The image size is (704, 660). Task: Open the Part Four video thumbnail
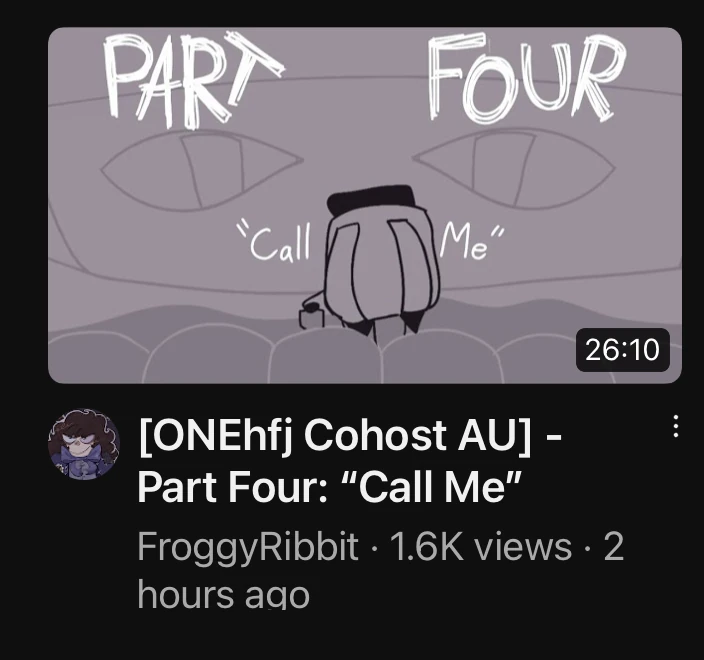click(x=365, y=205)
